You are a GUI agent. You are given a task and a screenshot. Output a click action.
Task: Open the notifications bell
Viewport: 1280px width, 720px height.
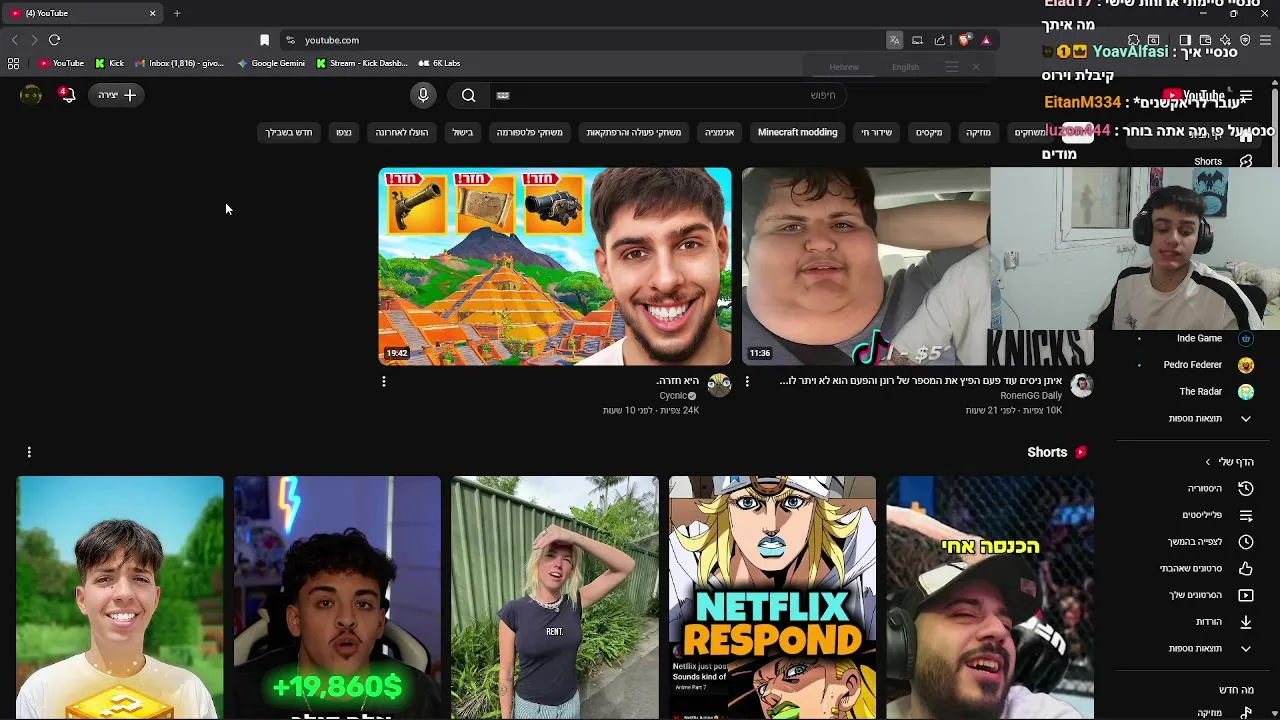pyautogui.click(x=67, y=95)
